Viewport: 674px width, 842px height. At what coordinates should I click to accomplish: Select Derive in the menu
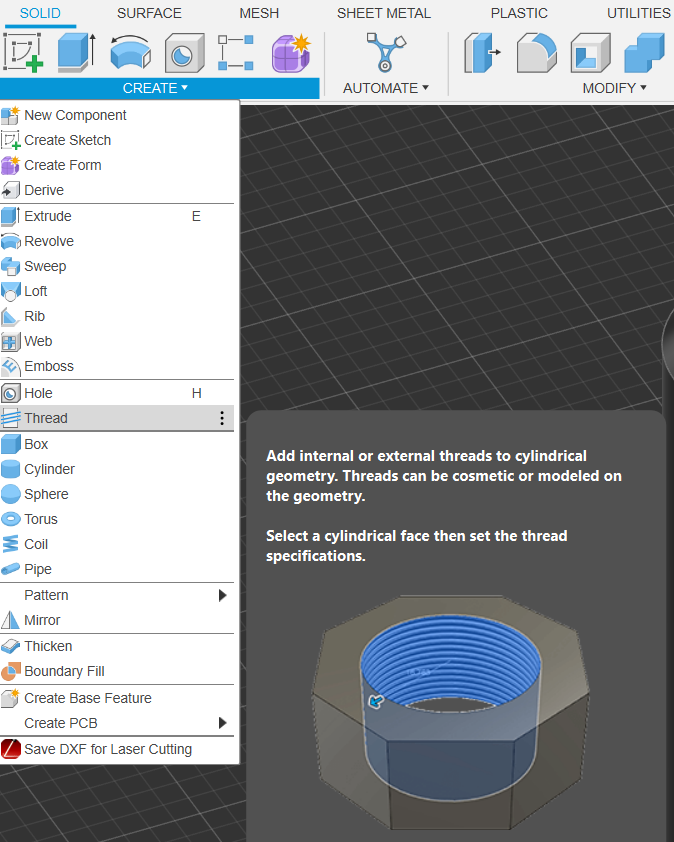point(117,190)
